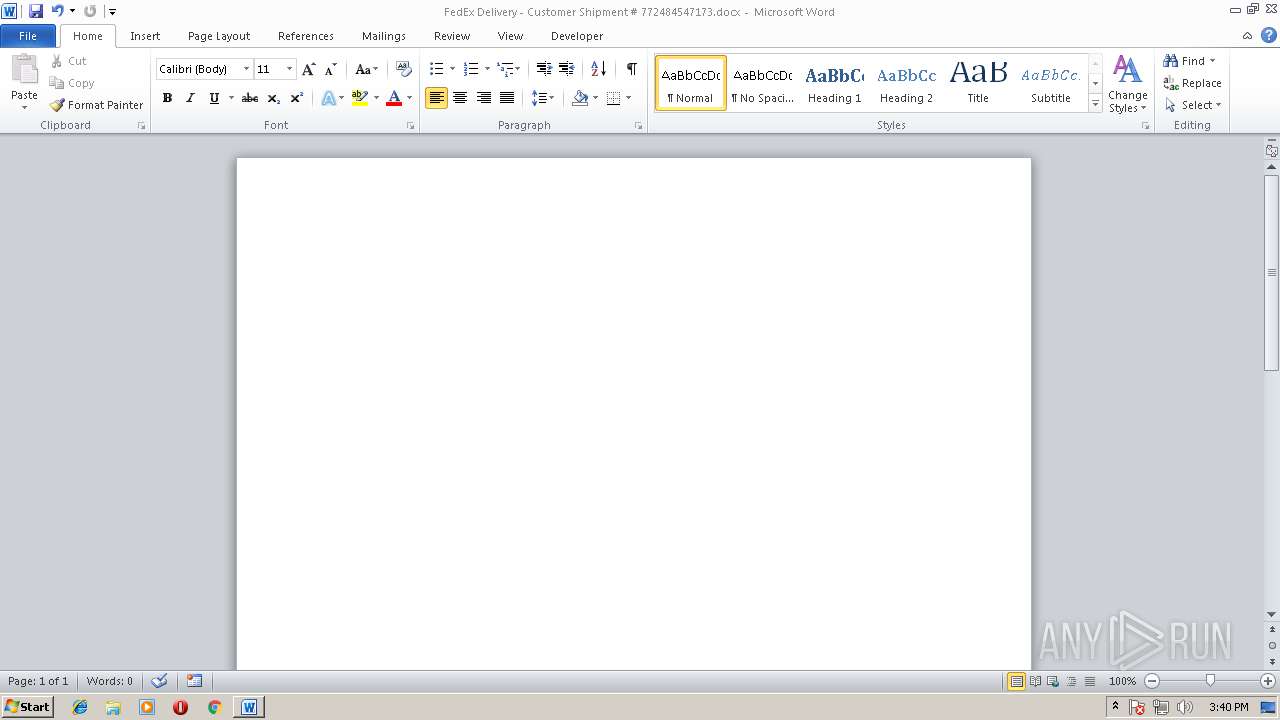
Task: Switch to the References tab
Action: 306,36
